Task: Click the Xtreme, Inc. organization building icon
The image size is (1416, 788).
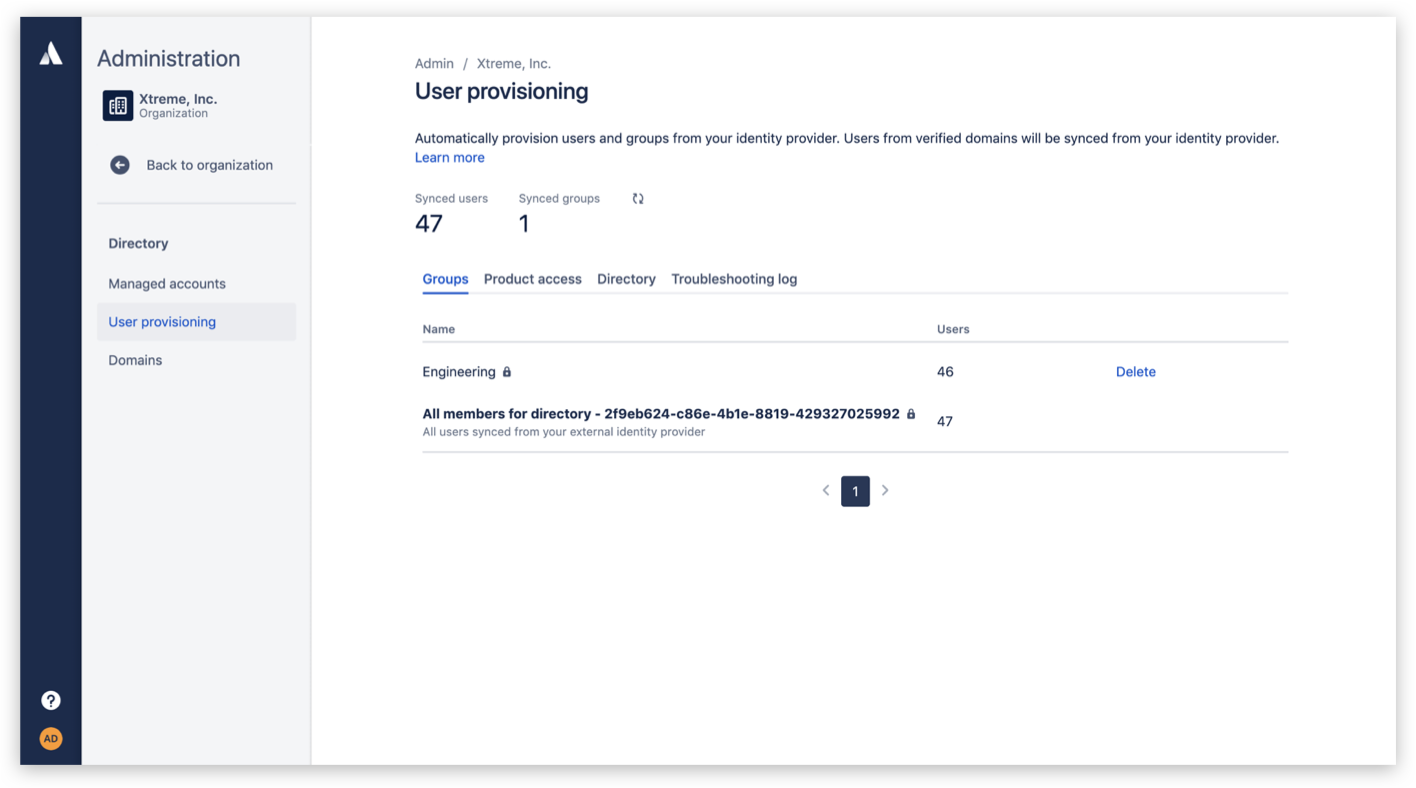Action: 118,105
